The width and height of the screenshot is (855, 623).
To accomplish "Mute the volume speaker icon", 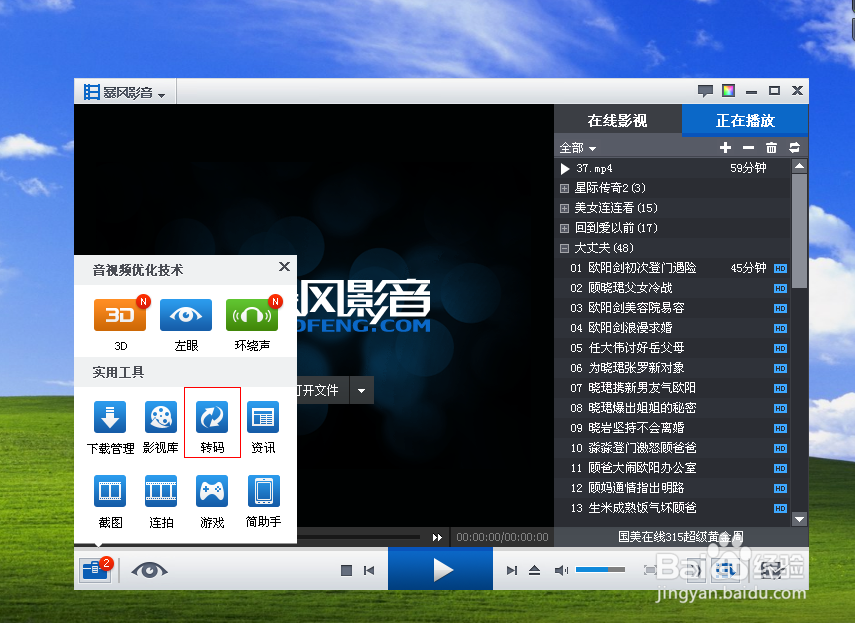I will click(x=561, y=570).
